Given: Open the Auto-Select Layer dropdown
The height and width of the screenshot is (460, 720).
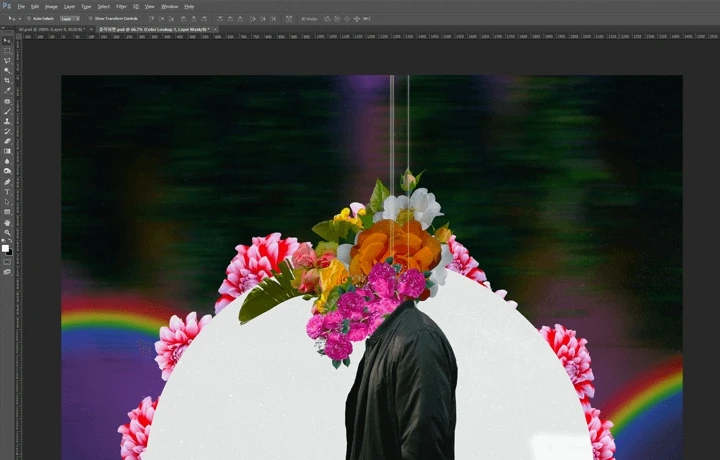Looking at the screenshot, I should (70, 19).
